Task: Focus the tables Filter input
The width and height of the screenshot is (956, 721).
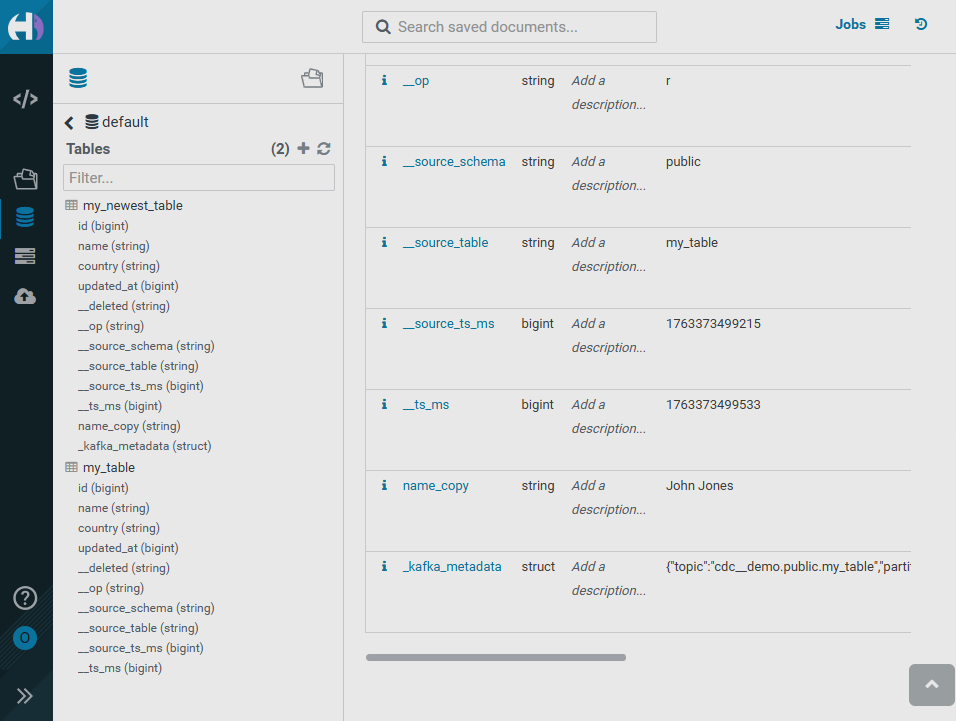Action: (198, 178)
